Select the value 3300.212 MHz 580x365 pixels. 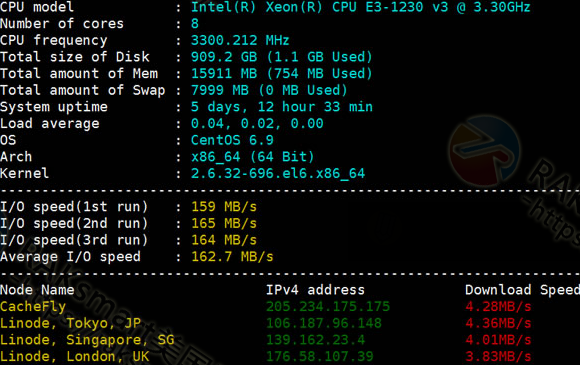(x=240, y=40)
